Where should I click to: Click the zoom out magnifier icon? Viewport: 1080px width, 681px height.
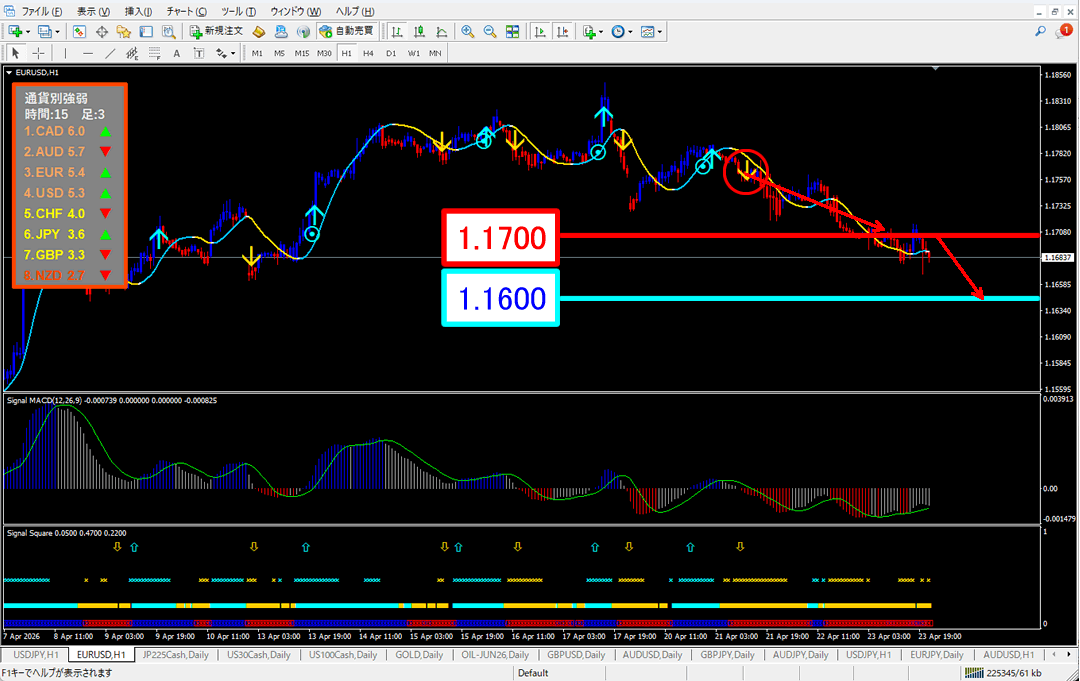point(490,31)
